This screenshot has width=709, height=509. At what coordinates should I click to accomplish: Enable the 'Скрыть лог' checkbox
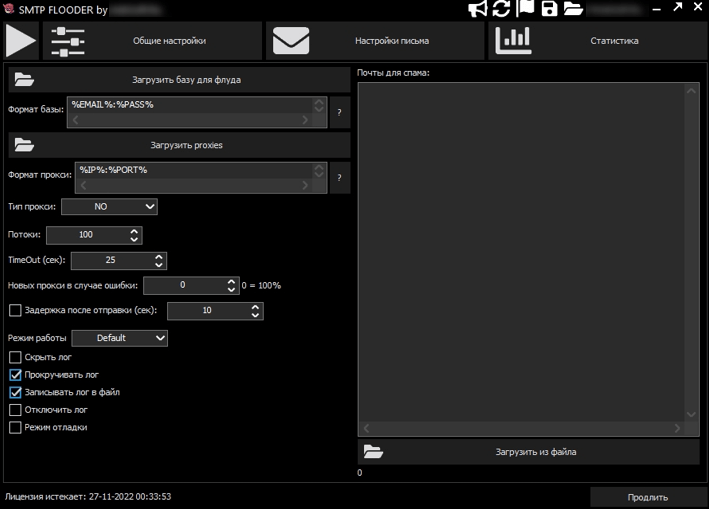point(15,357)
